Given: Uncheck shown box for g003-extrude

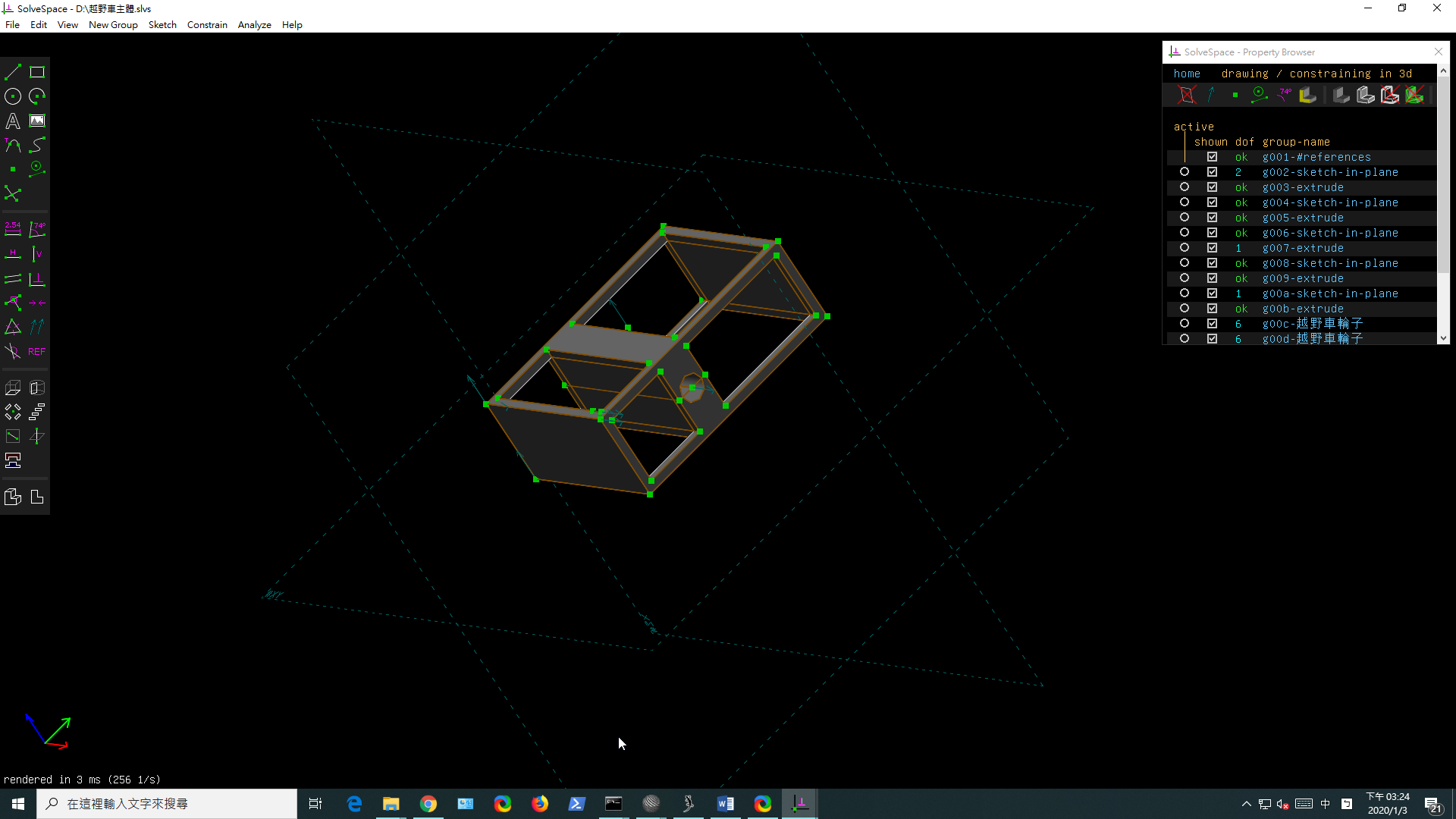Looking at the screenshot, I should coord(1213,187).
